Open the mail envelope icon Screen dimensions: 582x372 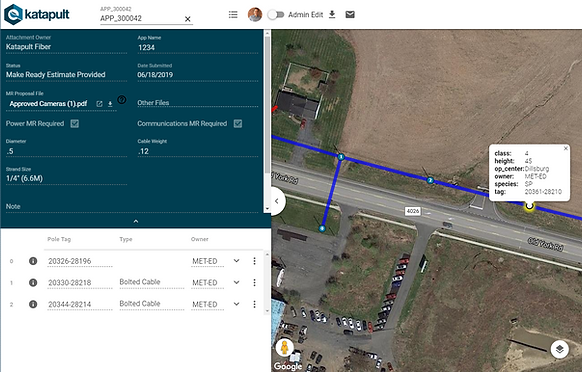[350, 14]
